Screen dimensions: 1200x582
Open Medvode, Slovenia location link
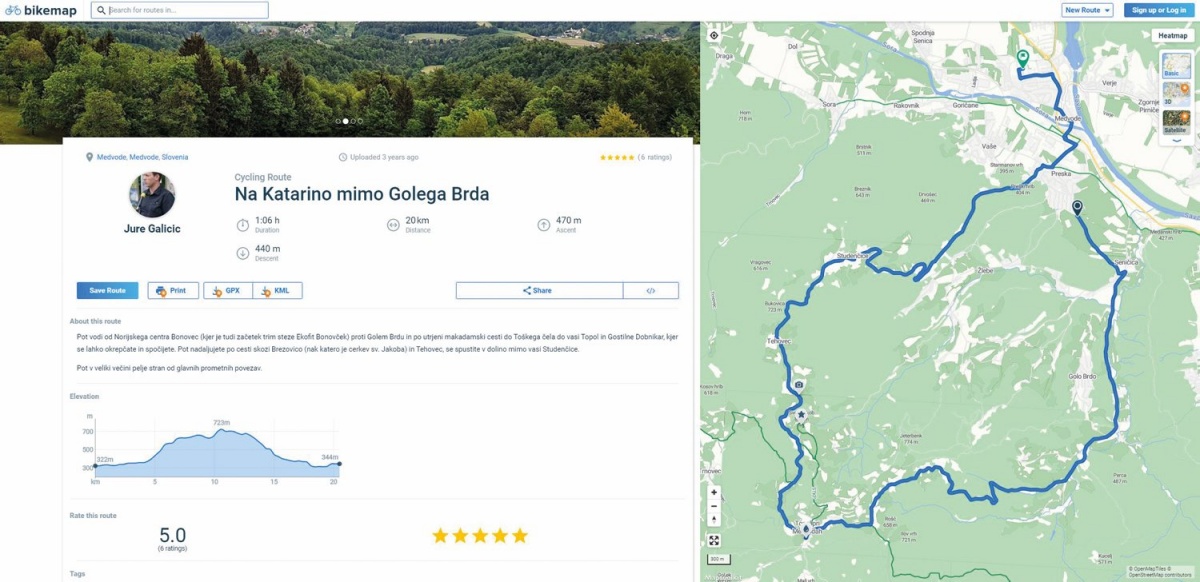(142, 157)
